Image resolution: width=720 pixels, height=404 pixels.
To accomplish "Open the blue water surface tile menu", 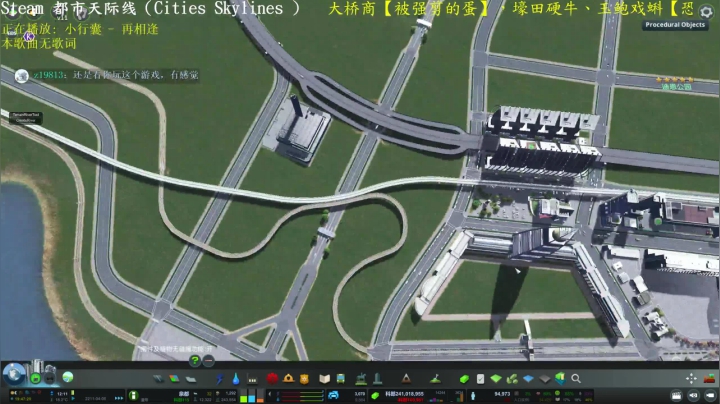I will click(x=528, y=379).
